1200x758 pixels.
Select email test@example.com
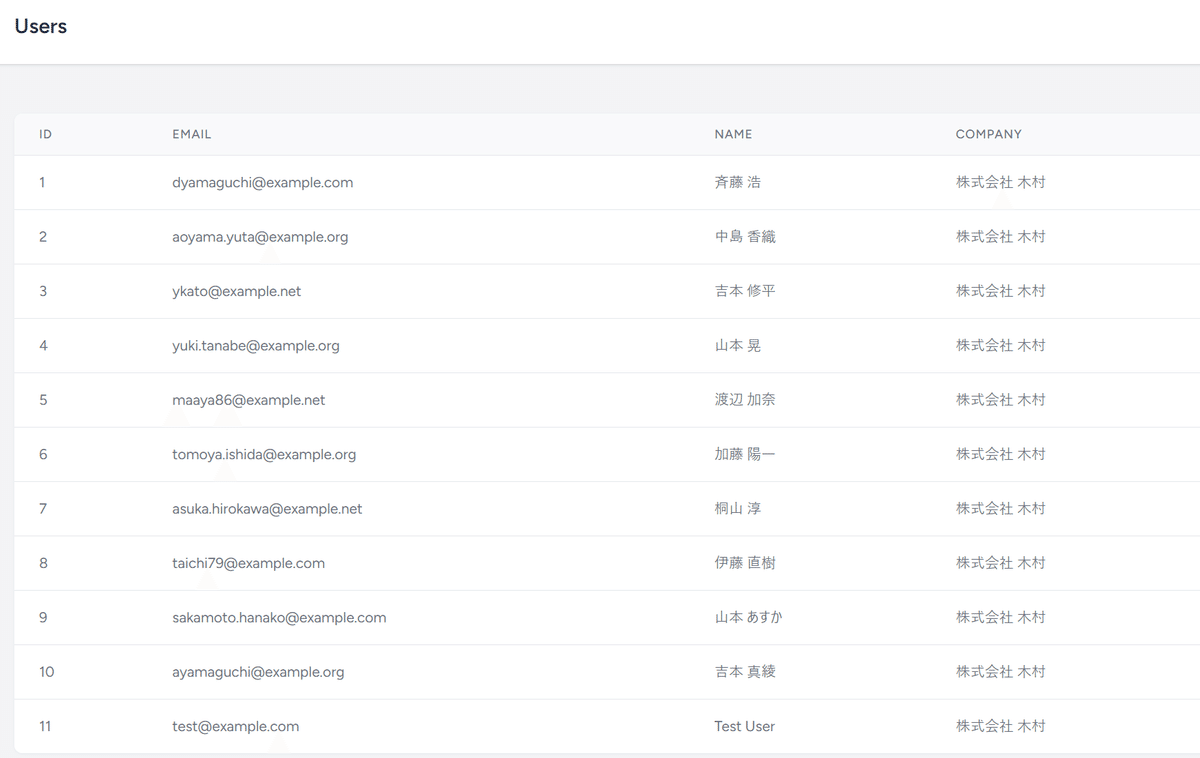[236, 726]
